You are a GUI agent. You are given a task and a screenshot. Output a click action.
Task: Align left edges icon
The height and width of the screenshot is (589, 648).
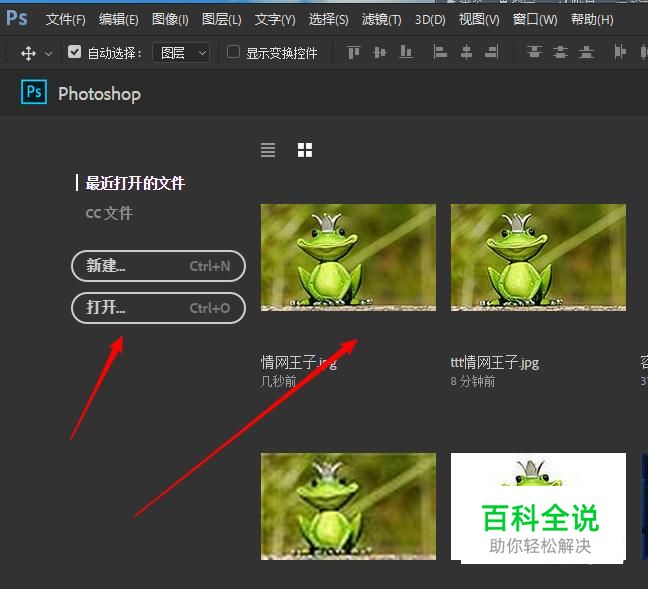440,52
